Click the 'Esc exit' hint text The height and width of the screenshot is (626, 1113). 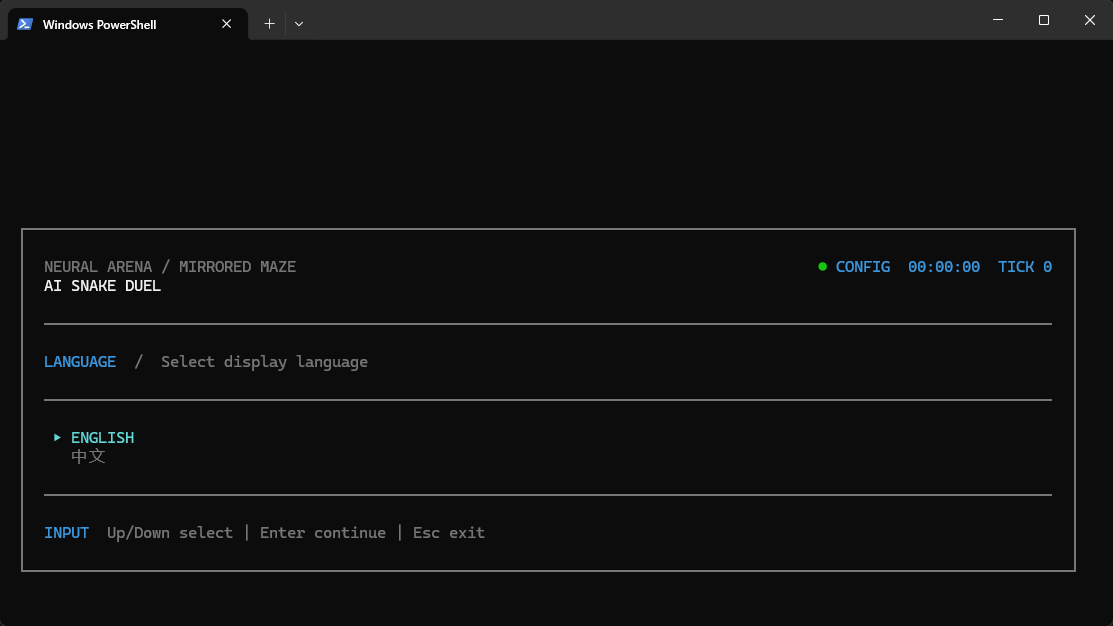pos(449,533)
